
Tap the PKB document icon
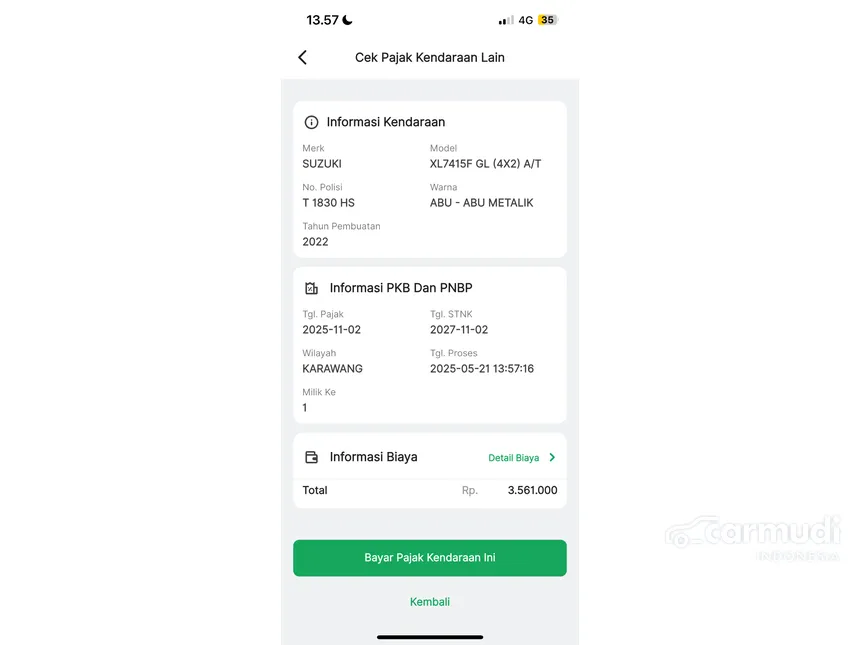point(311,288)
